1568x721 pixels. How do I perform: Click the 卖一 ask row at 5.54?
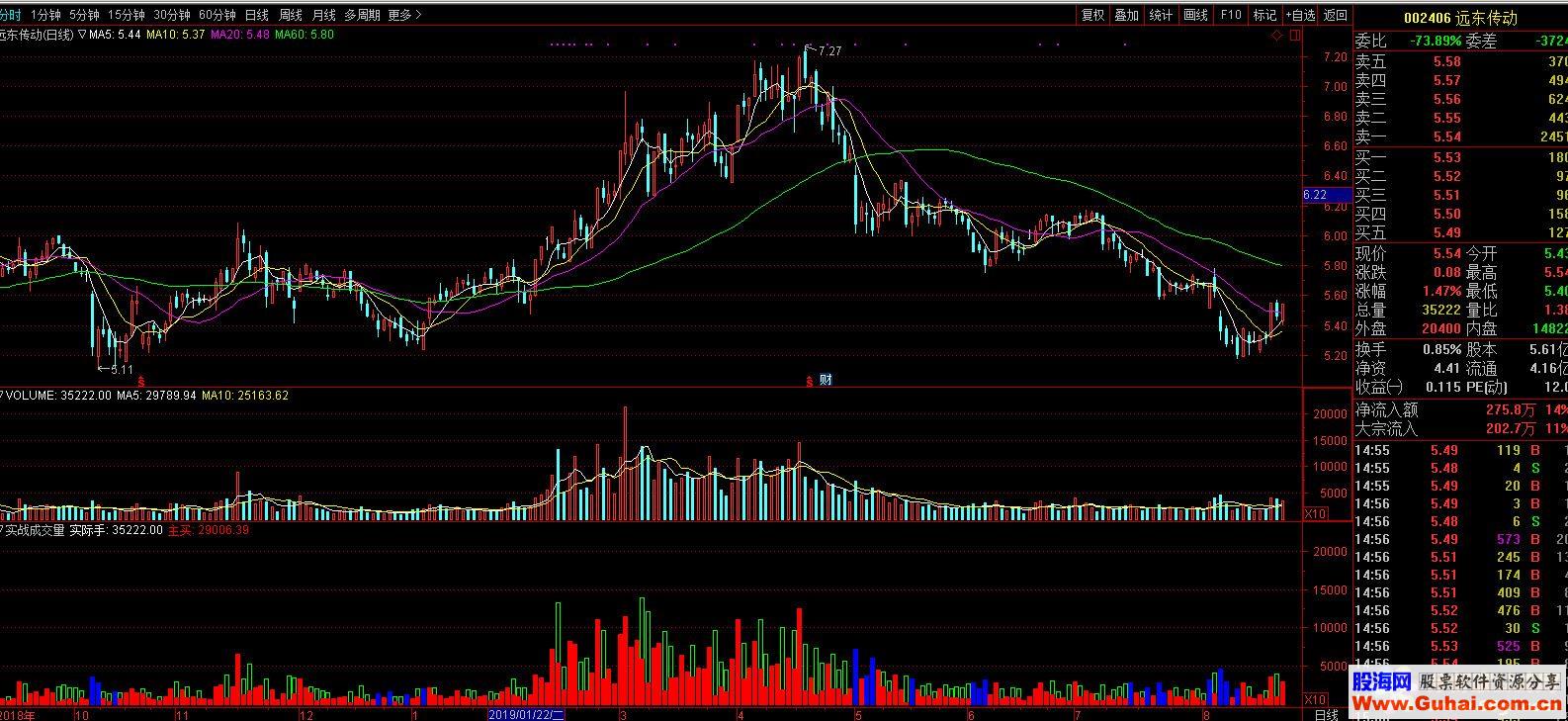click(1460, 136)
